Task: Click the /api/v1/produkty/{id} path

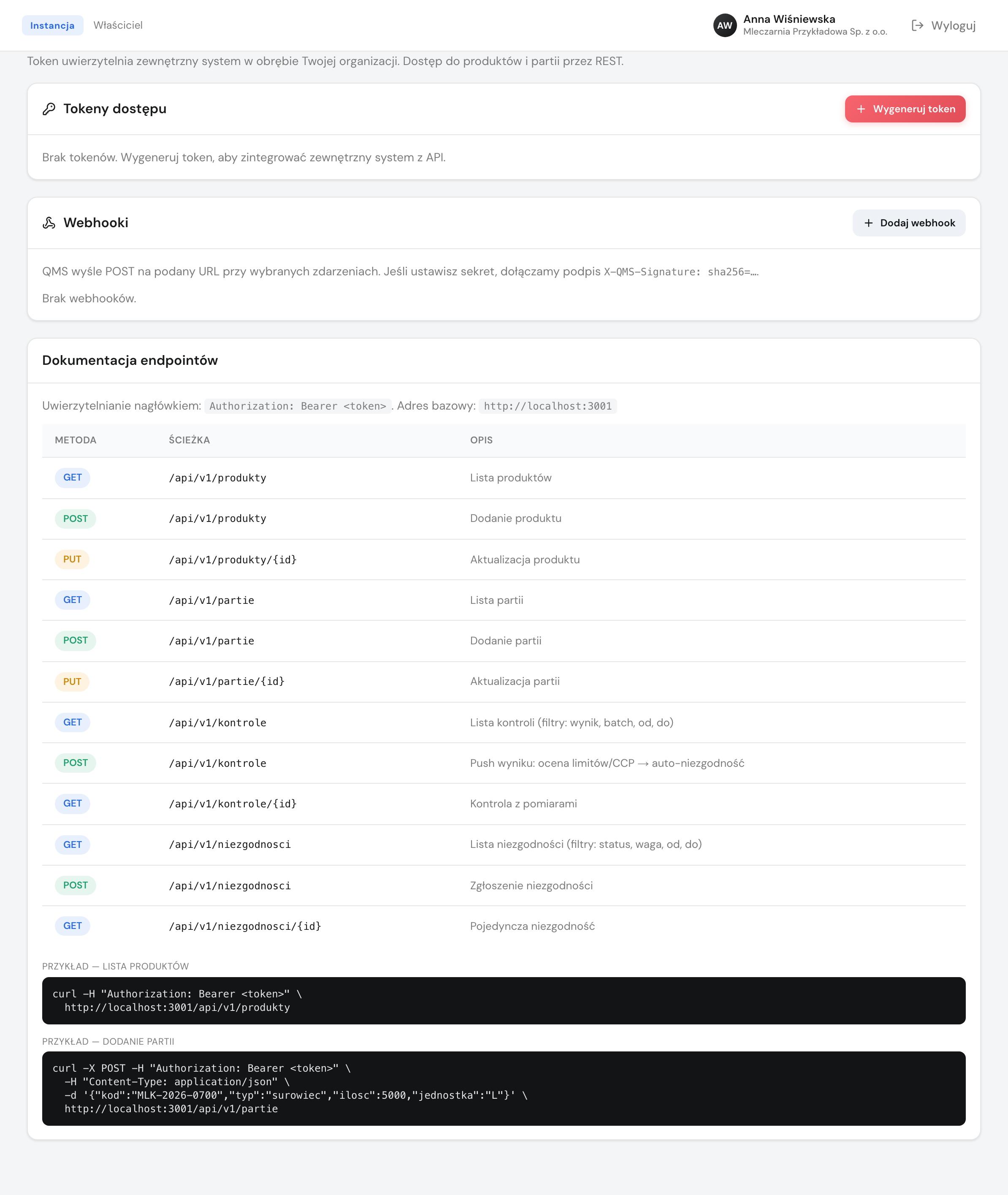Action: [233, 559]
